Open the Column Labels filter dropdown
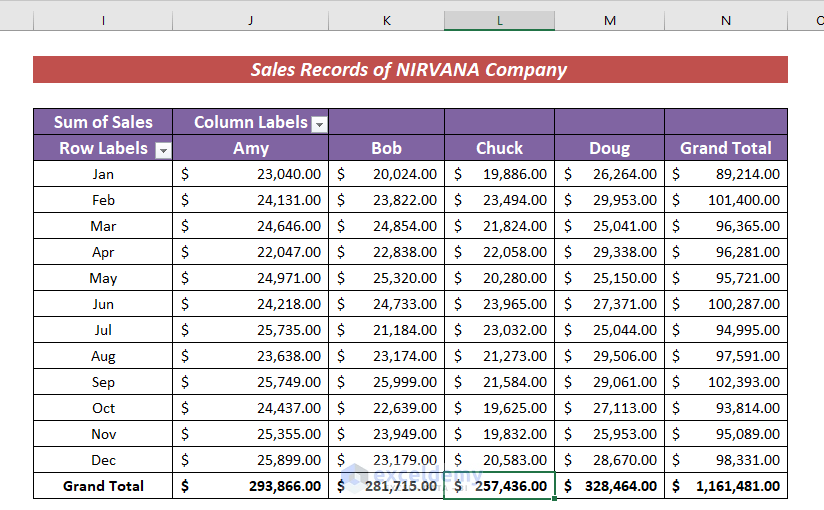This screenshot has width=824, height=510. [x=319, y=124]
